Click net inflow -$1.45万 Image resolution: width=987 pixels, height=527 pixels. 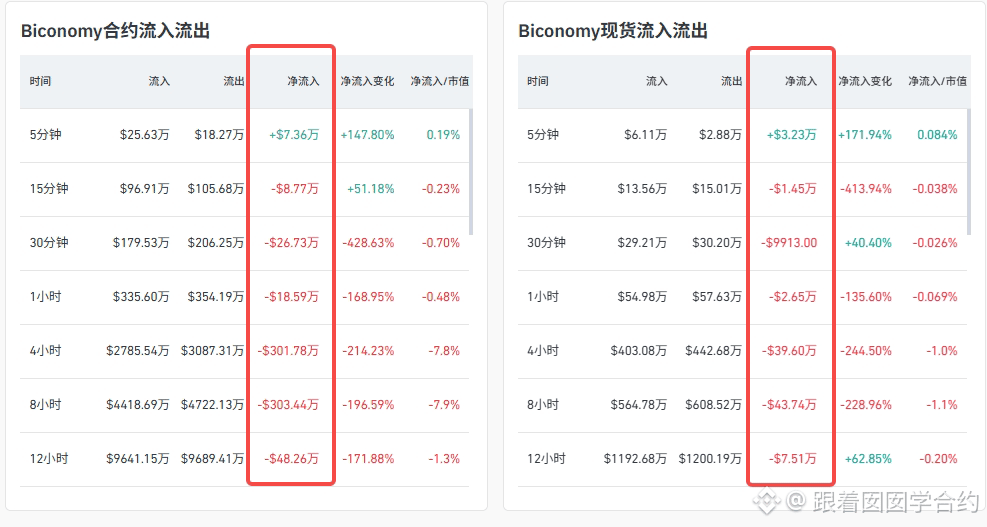tap(792, 189)
